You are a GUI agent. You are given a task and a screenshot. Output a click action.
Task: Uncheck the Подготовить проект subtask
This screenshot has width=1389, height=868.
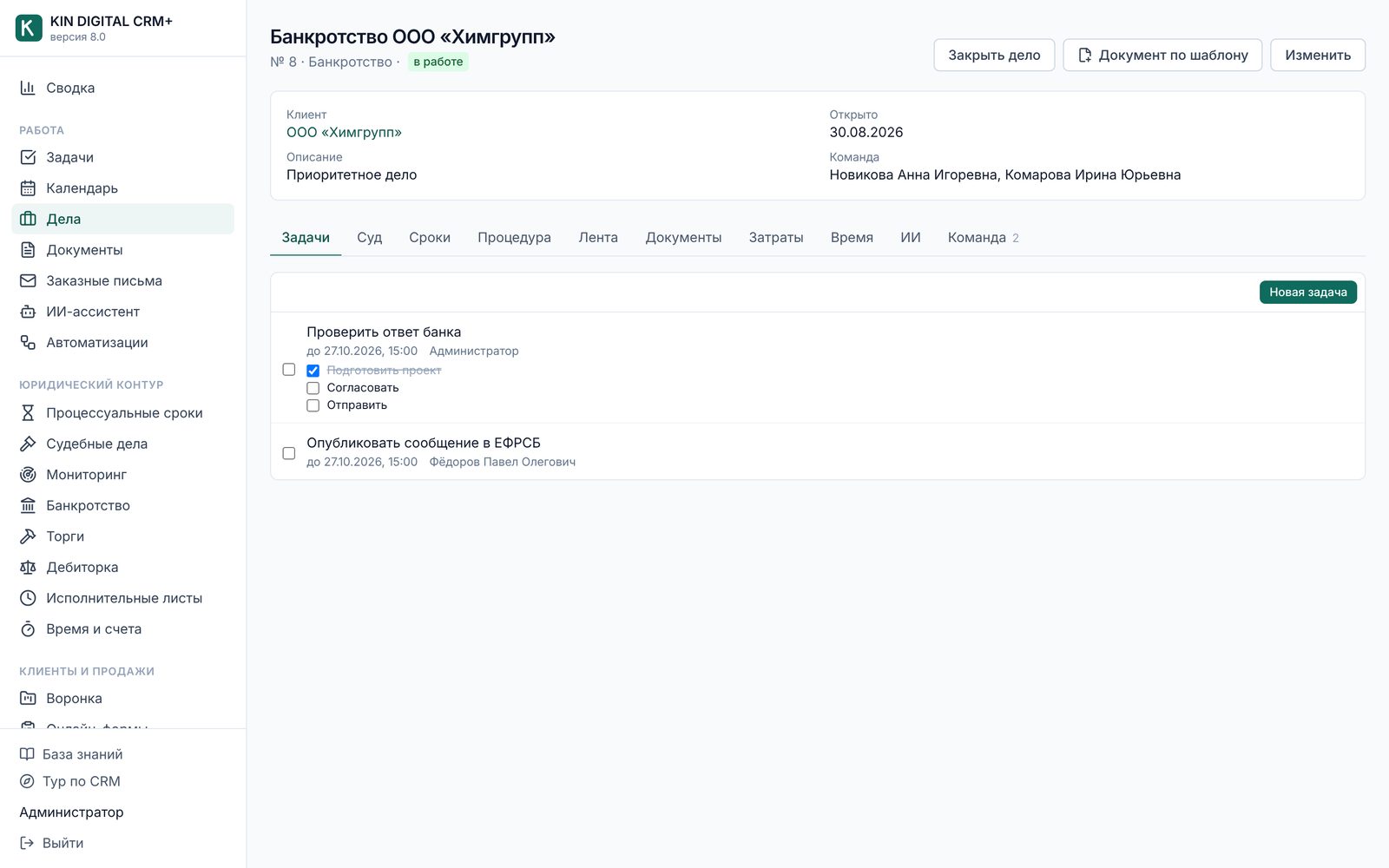(313, 371)
